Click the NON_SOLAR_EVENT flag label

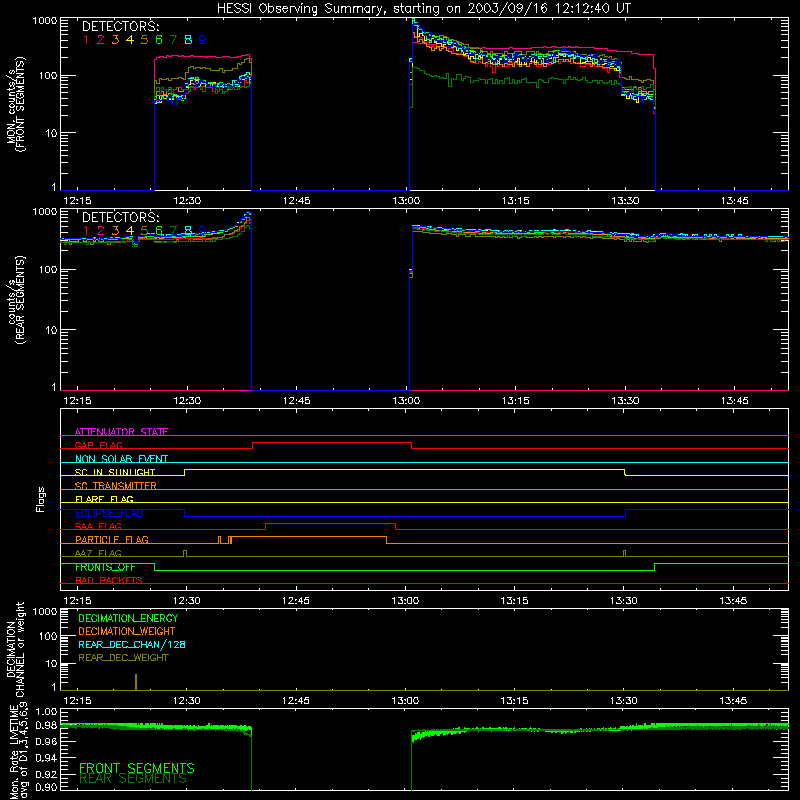pos(121,459)
